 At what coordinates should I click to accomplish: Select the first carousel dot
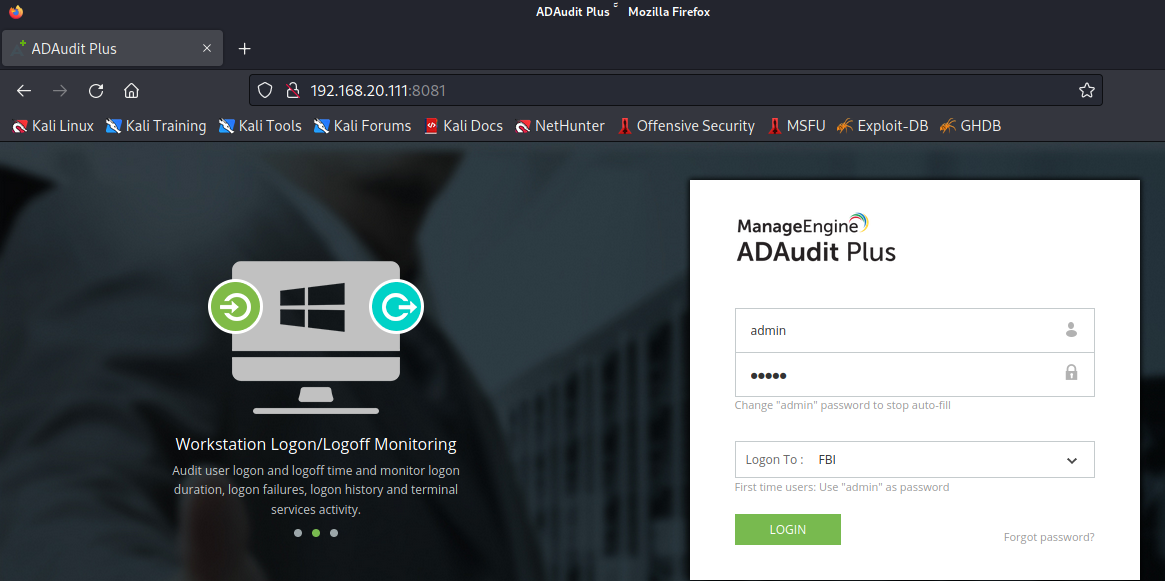tap(298, 533)
